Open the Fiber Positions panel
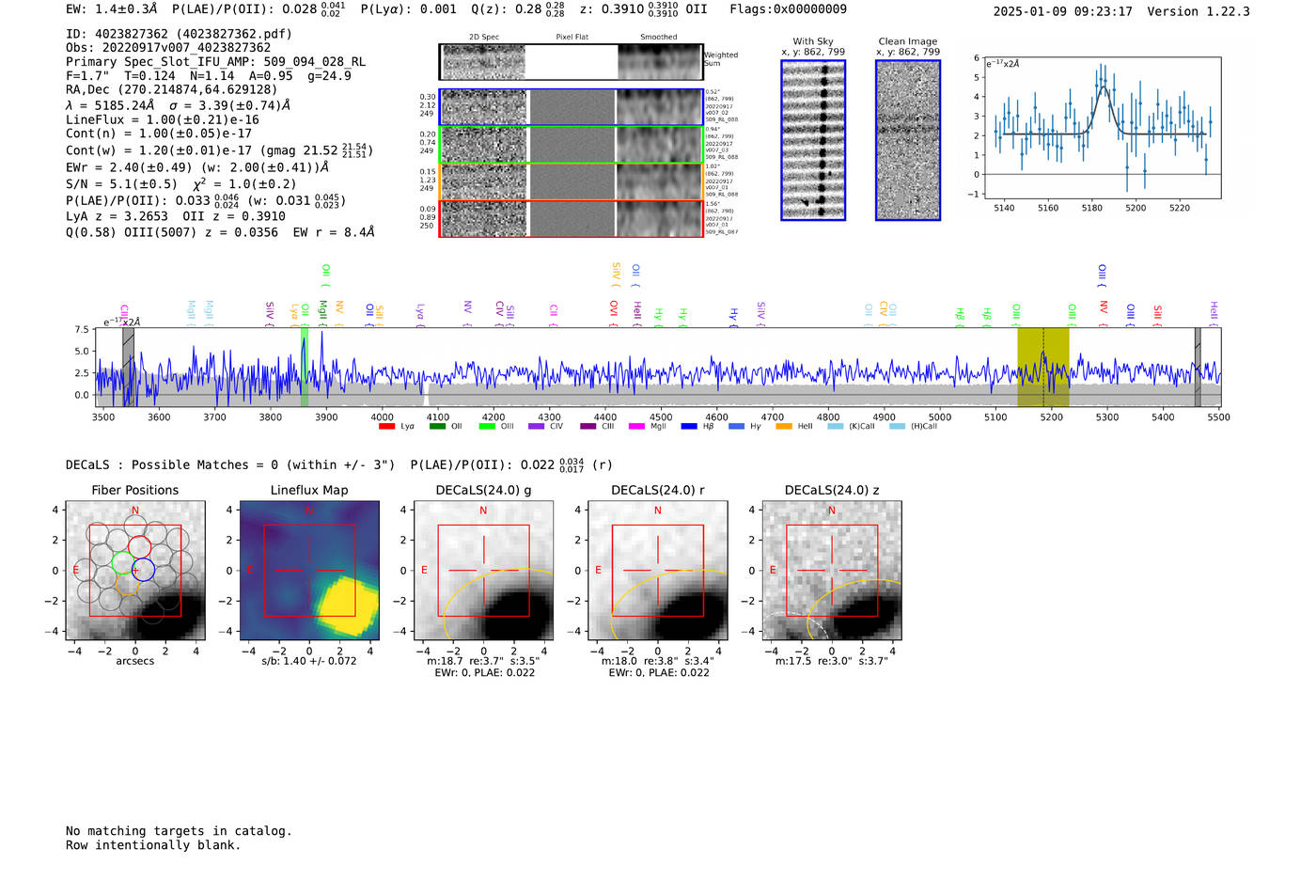 pyautogui.click(x=135, y=571)
